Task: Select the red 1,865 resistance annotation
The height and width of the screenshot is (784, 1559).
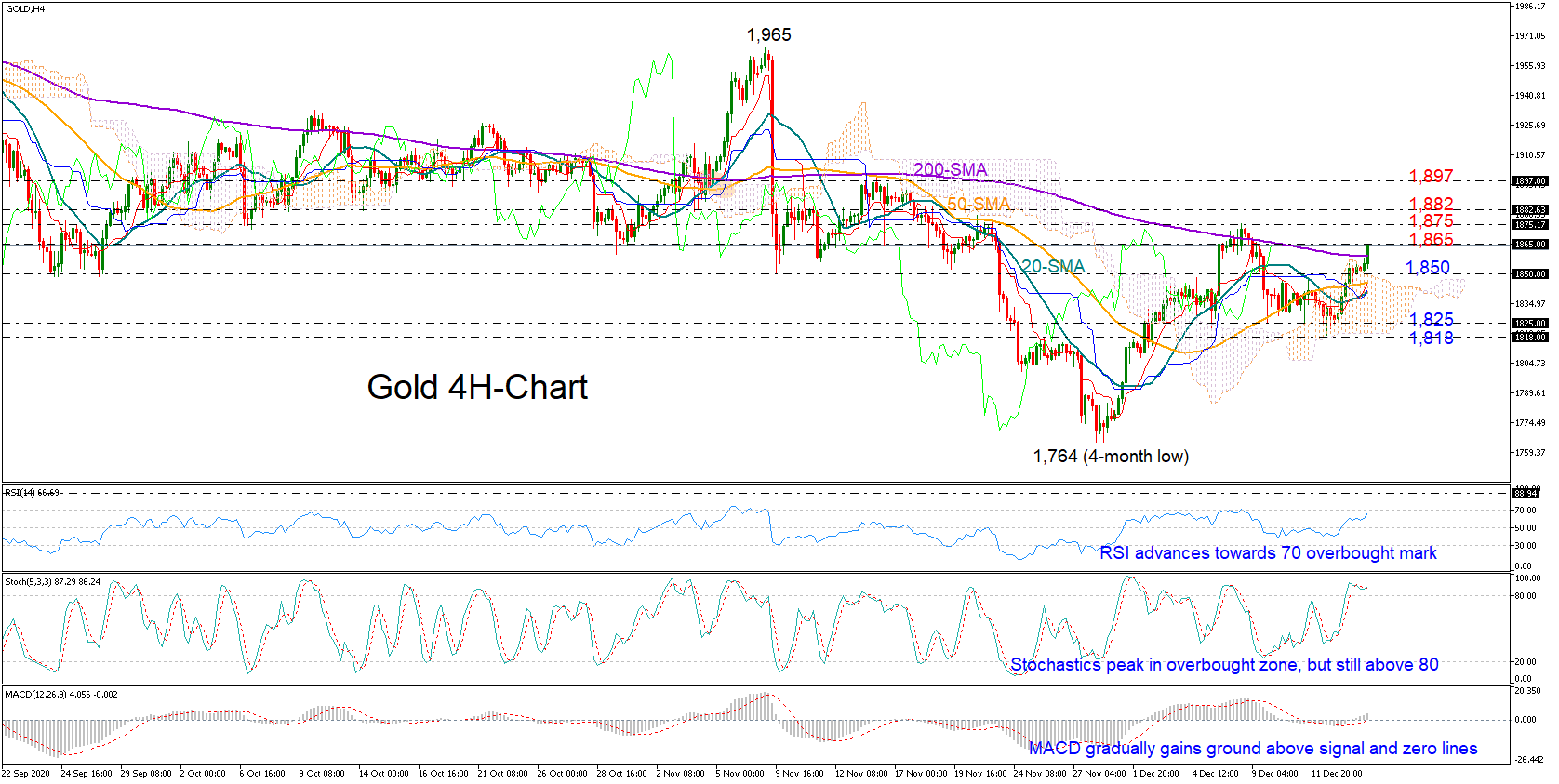Action: (1431, 239)
